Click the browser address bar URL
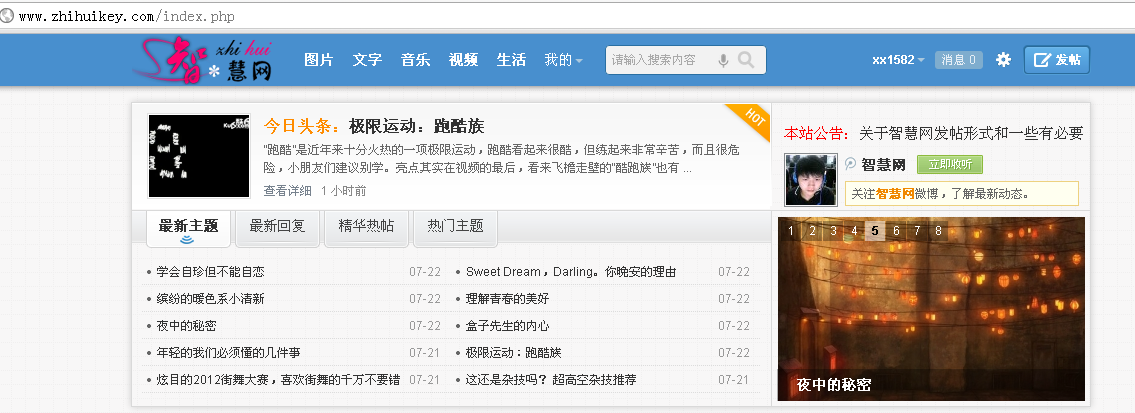 [x=127, y=17]
